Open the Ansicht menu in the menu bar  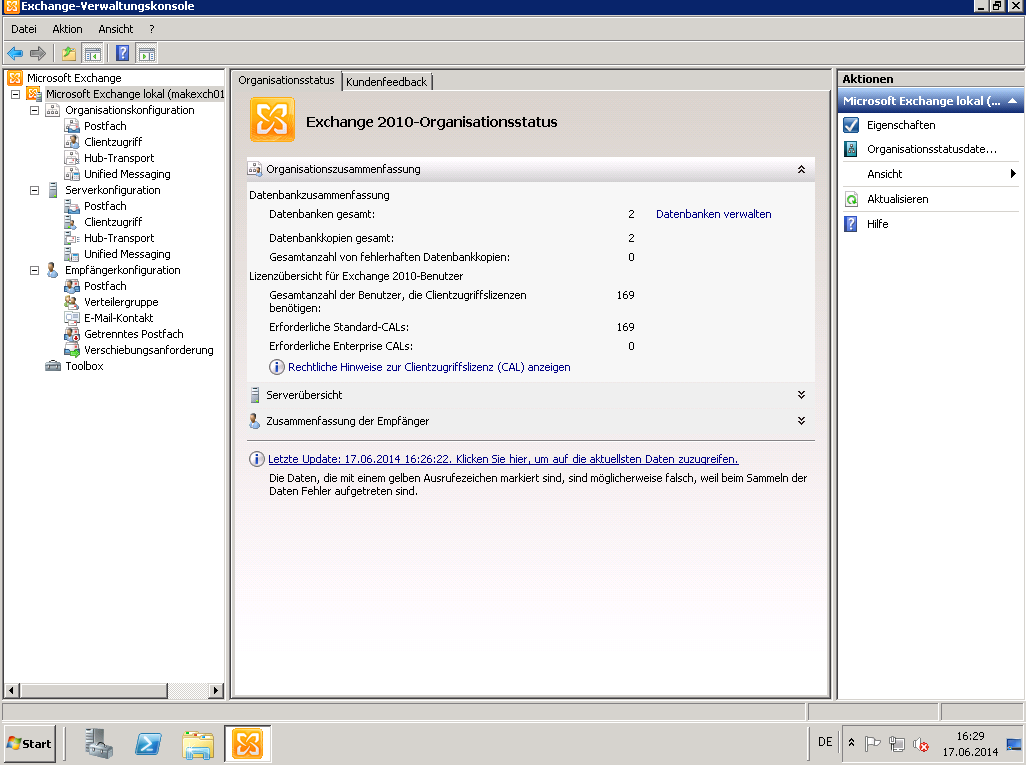click(116, 29)
